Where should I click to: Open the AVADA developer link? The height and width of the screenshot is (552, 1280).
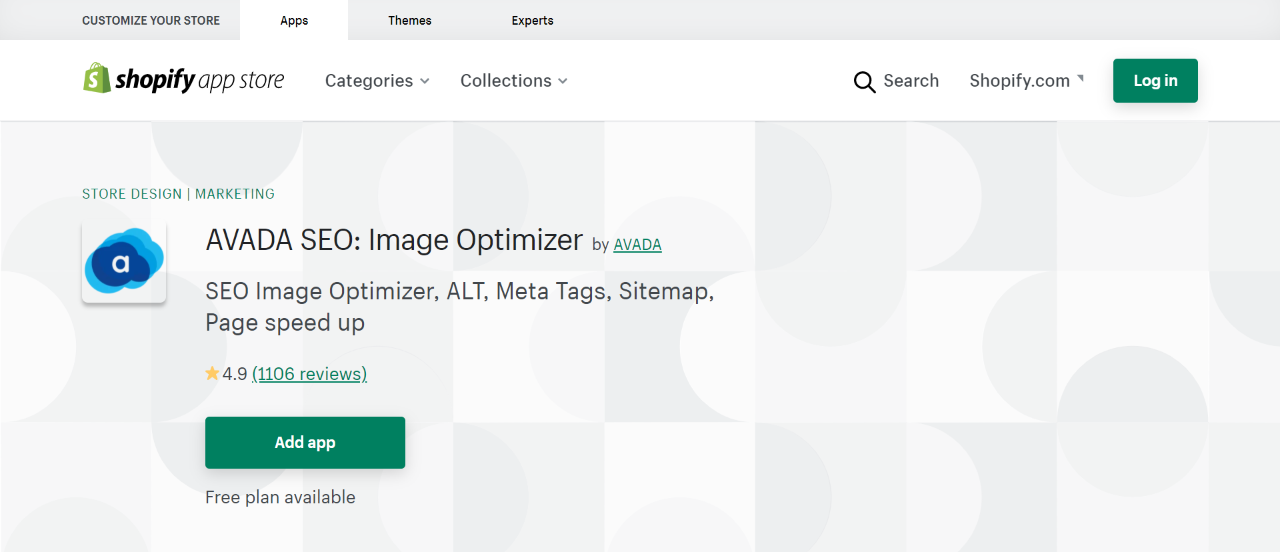637,244
